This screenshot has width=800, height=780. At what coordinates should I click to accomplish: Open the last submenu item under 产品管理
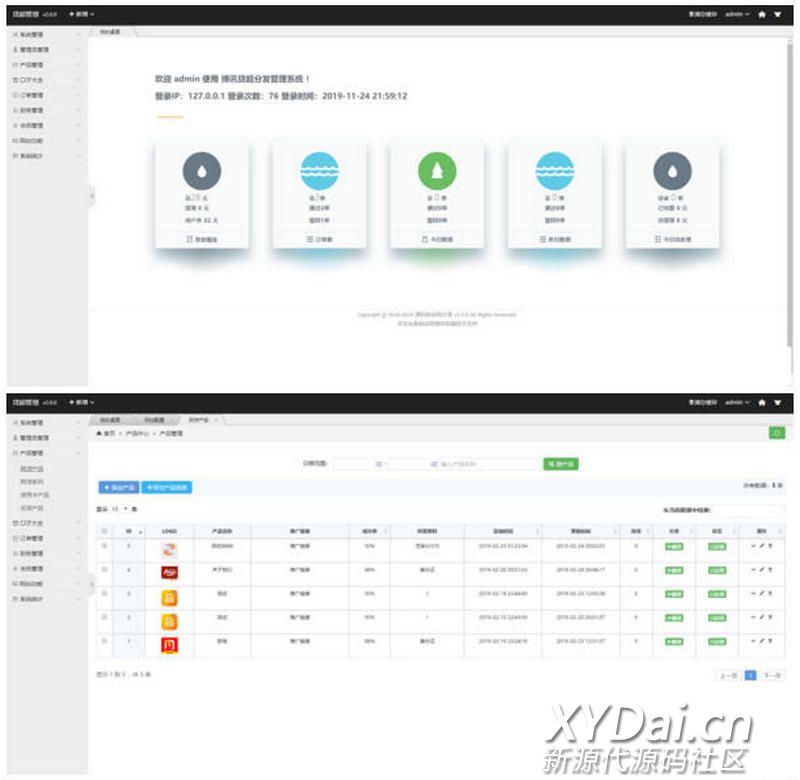click(x=32, y=508)
